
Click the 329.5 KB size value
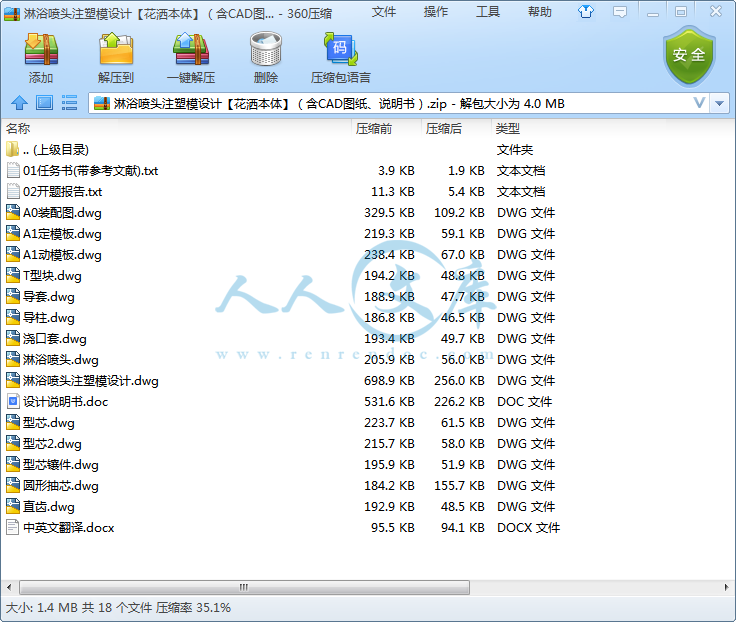click(389, 213)
